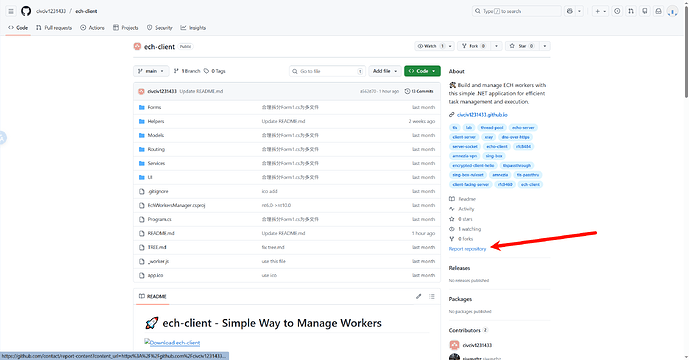Screen dimensions: 689x360
Task: Open the Releases section heading
Action: pyautogui.click(x=459, y=268)
